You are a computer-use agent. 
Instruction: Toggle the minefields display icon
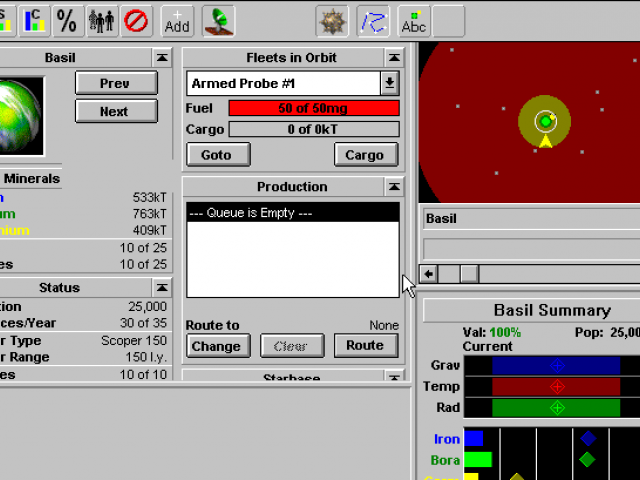(x=332, y=21)
